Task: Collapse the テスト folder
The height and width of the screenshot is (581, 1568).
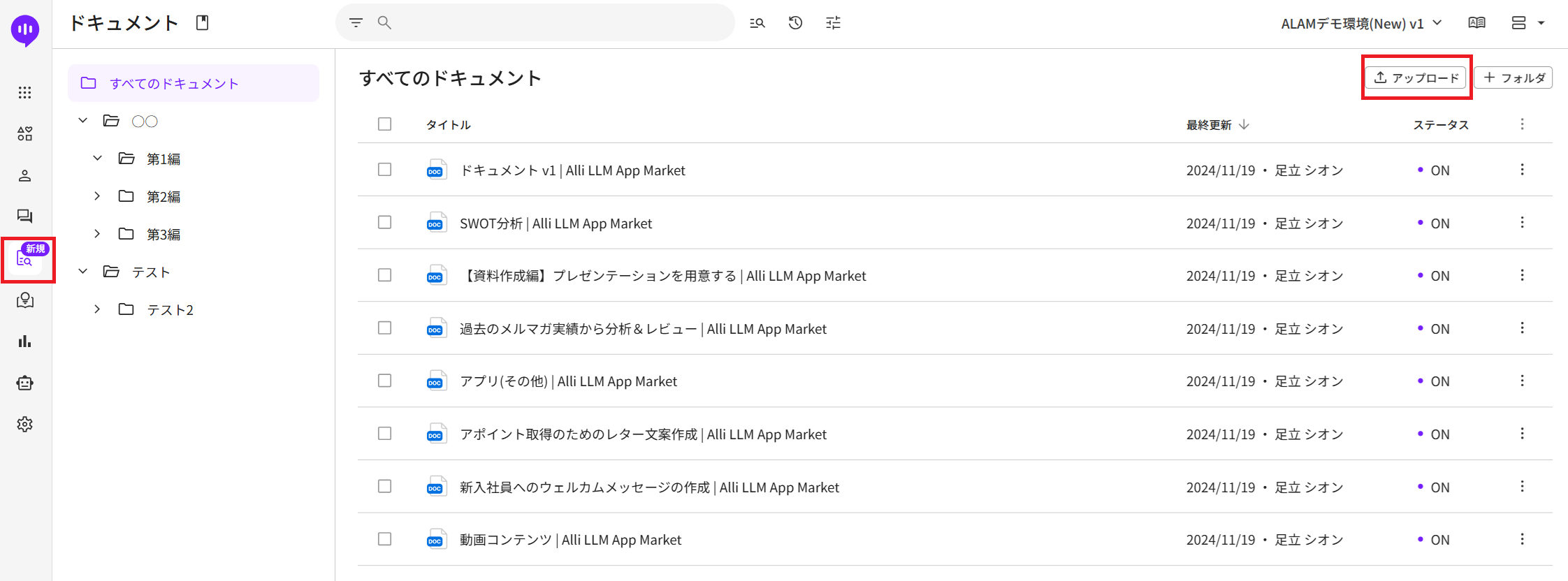Action: pos(83,271)
